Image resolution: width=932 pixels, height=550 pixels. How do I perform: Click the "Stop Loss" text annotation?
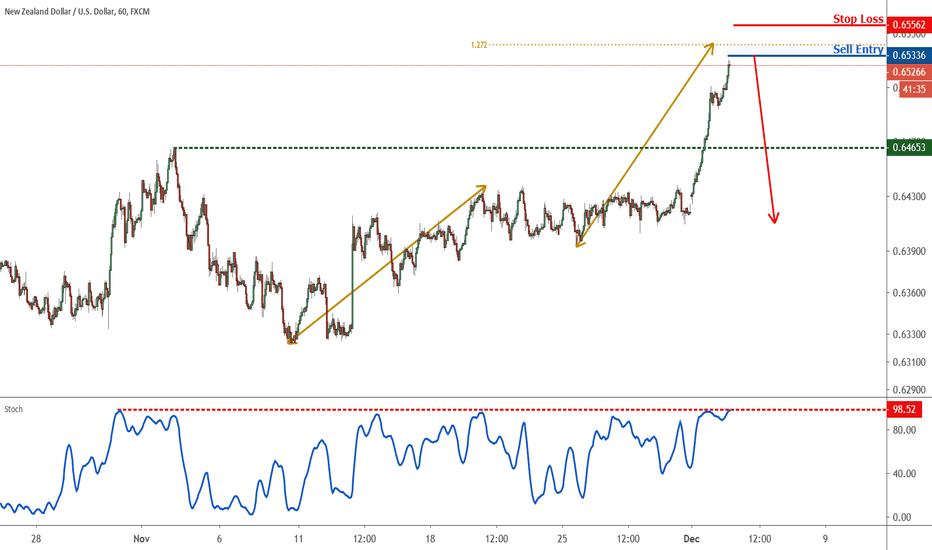click(x=859, y=19)
